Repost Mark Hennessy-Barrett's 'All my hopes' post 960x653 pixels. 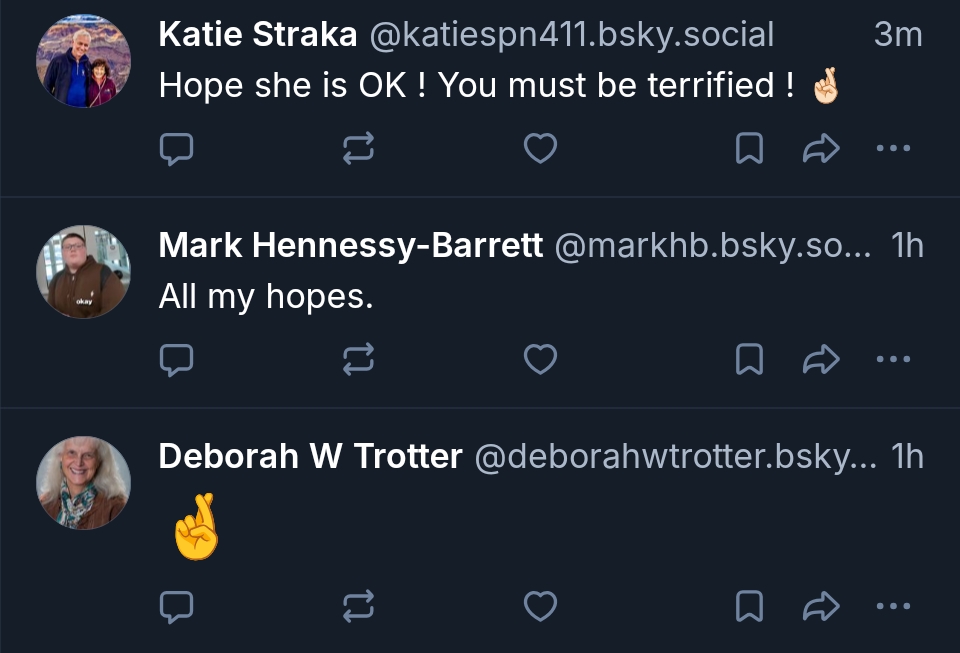pos(358,359)
